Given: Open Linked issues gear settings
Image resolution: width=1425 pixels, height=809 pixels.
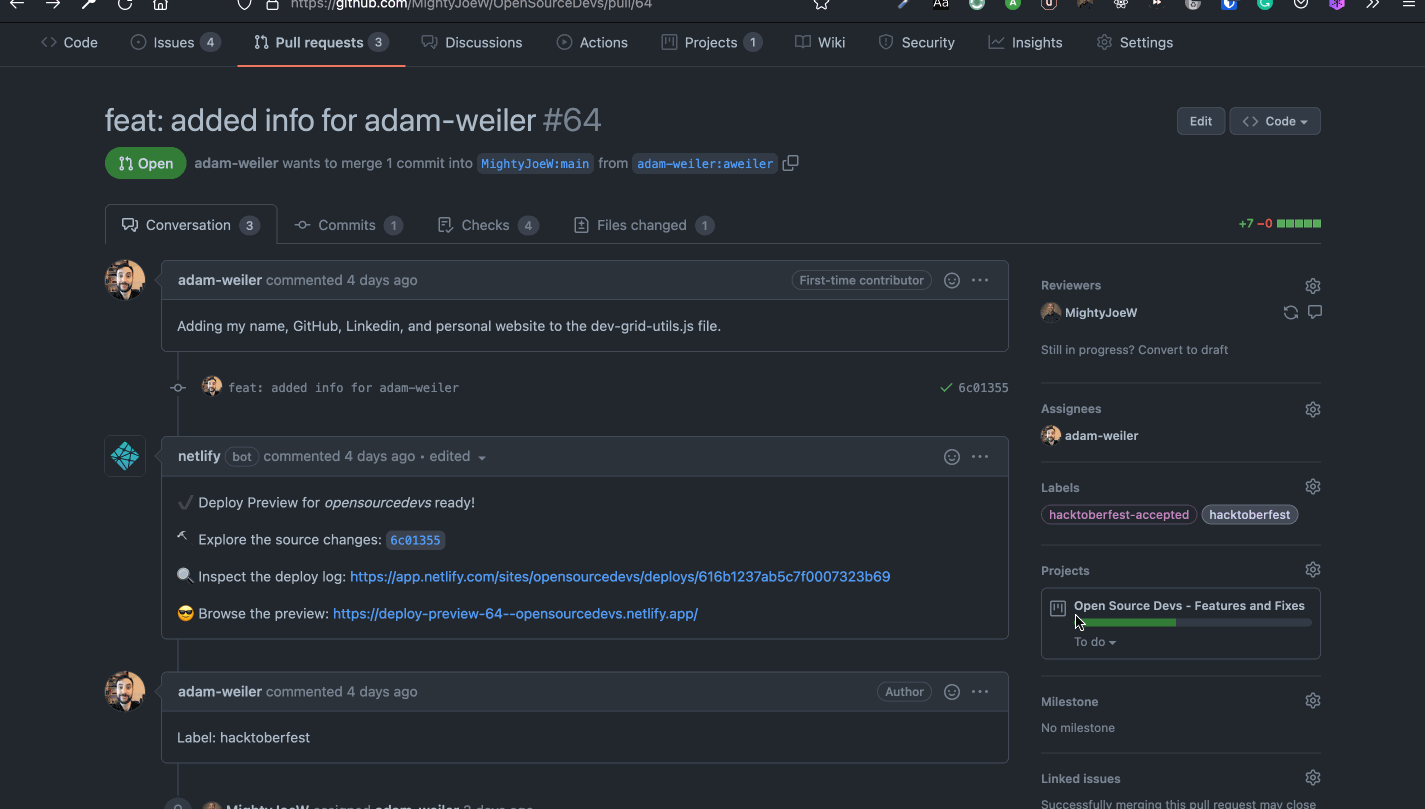Looking at the screenshot, I should tap(1313, 778).
